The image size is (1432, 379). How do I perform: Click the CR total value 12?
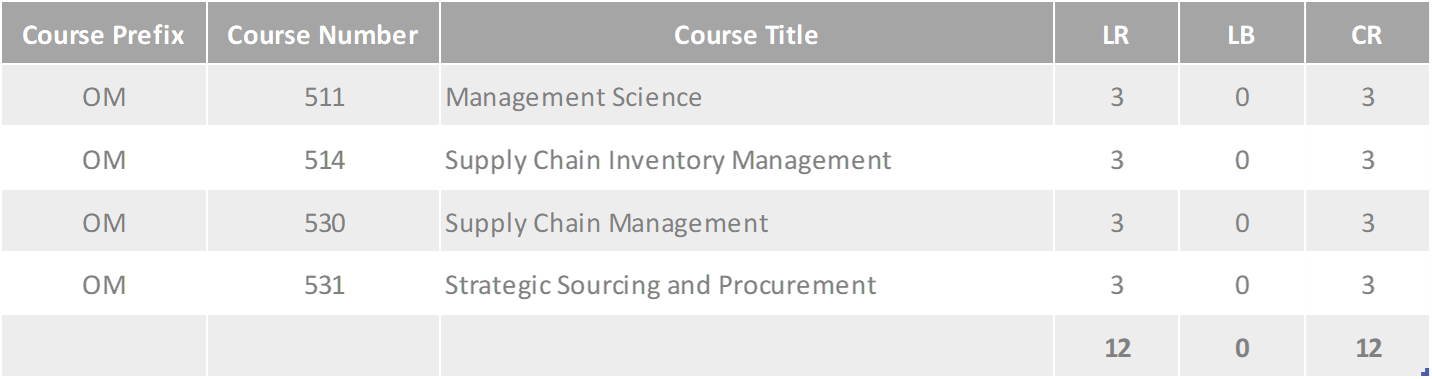coord(1368,348)
